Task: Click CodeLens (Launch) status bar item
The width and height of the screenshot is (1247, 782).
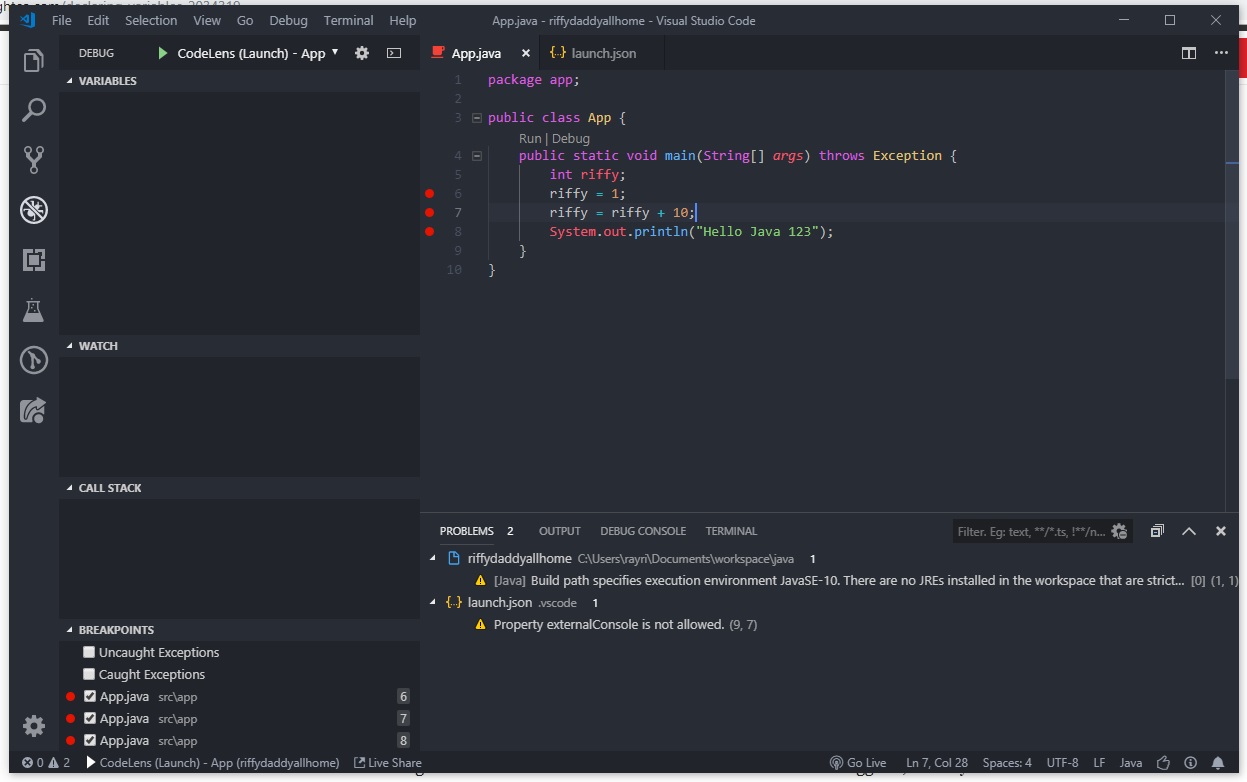Action: (213, 762)
